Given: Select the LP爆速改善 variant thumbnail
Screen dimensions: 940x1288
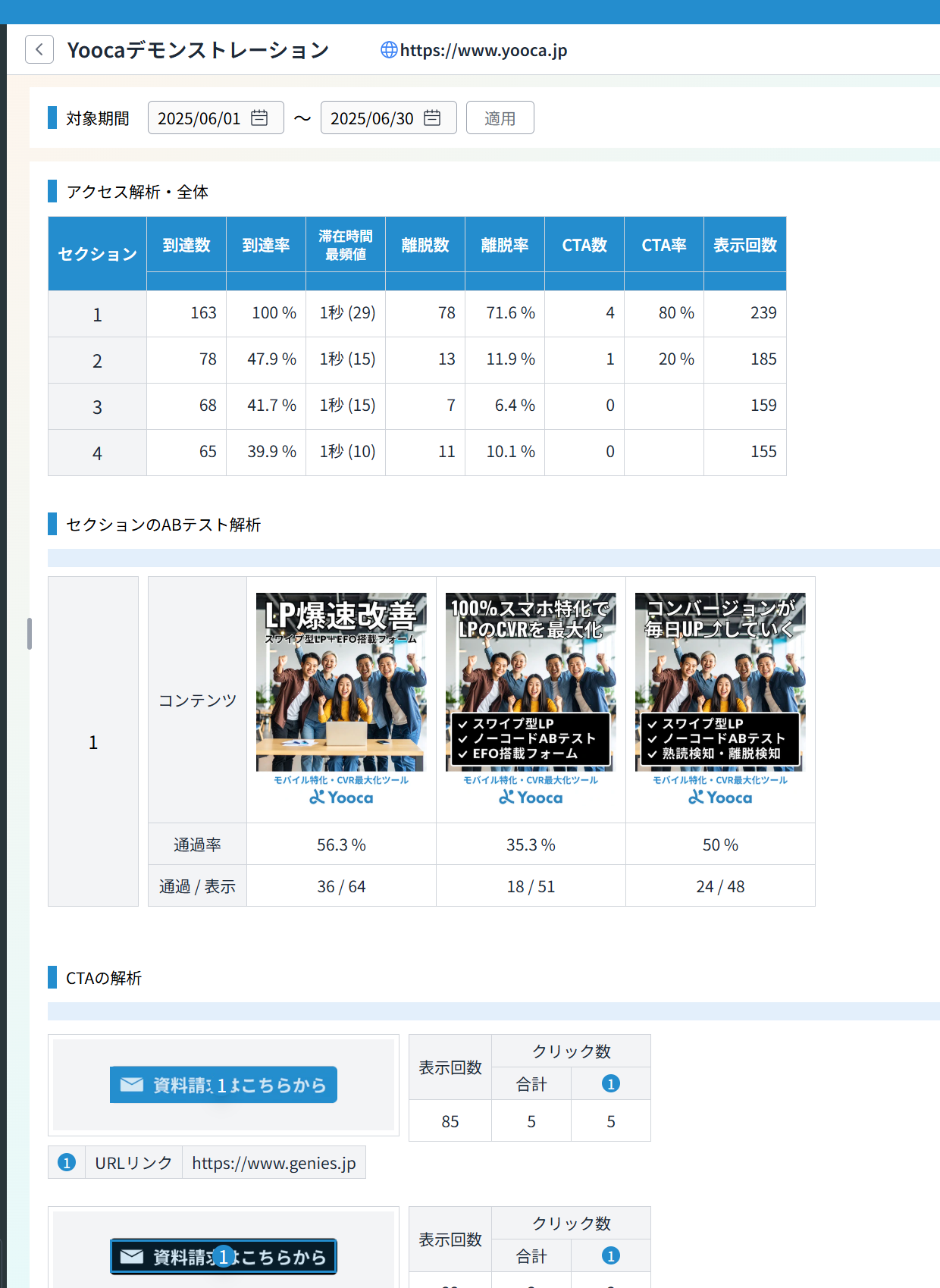Looking at the screenshot, I should point(341,698).
